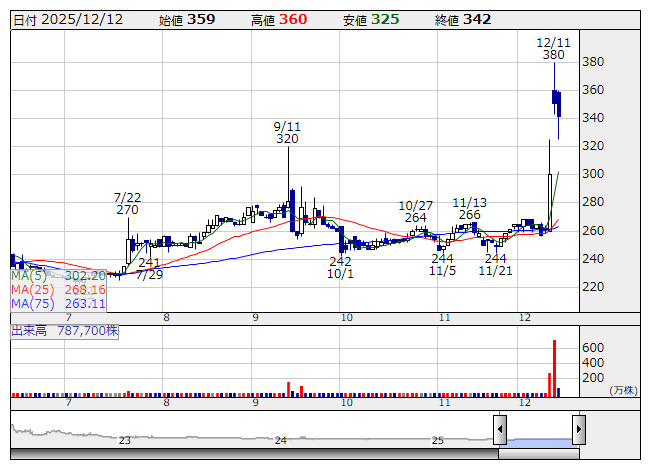Click year 23 in the overview timeline
Viewport: 653px width, 470px height.
click(x=125, y=440)
